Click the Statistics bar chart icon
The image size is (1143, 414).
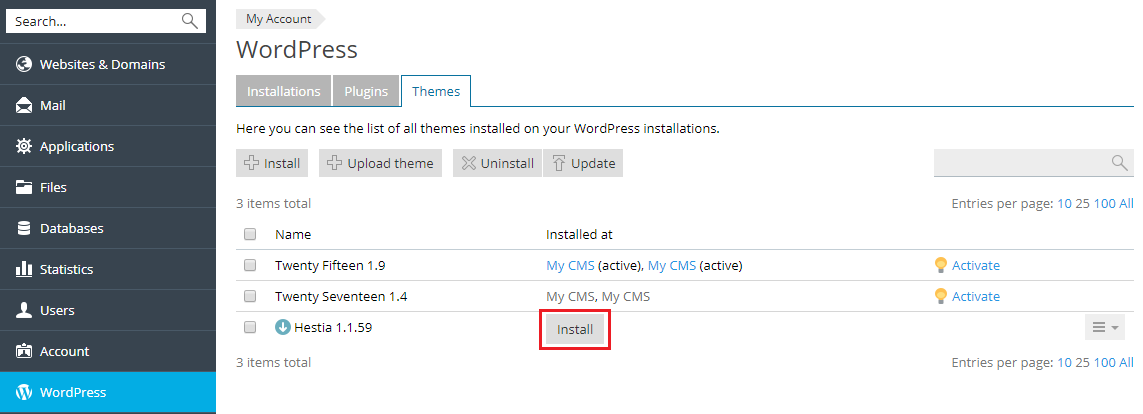pos(24,269)
